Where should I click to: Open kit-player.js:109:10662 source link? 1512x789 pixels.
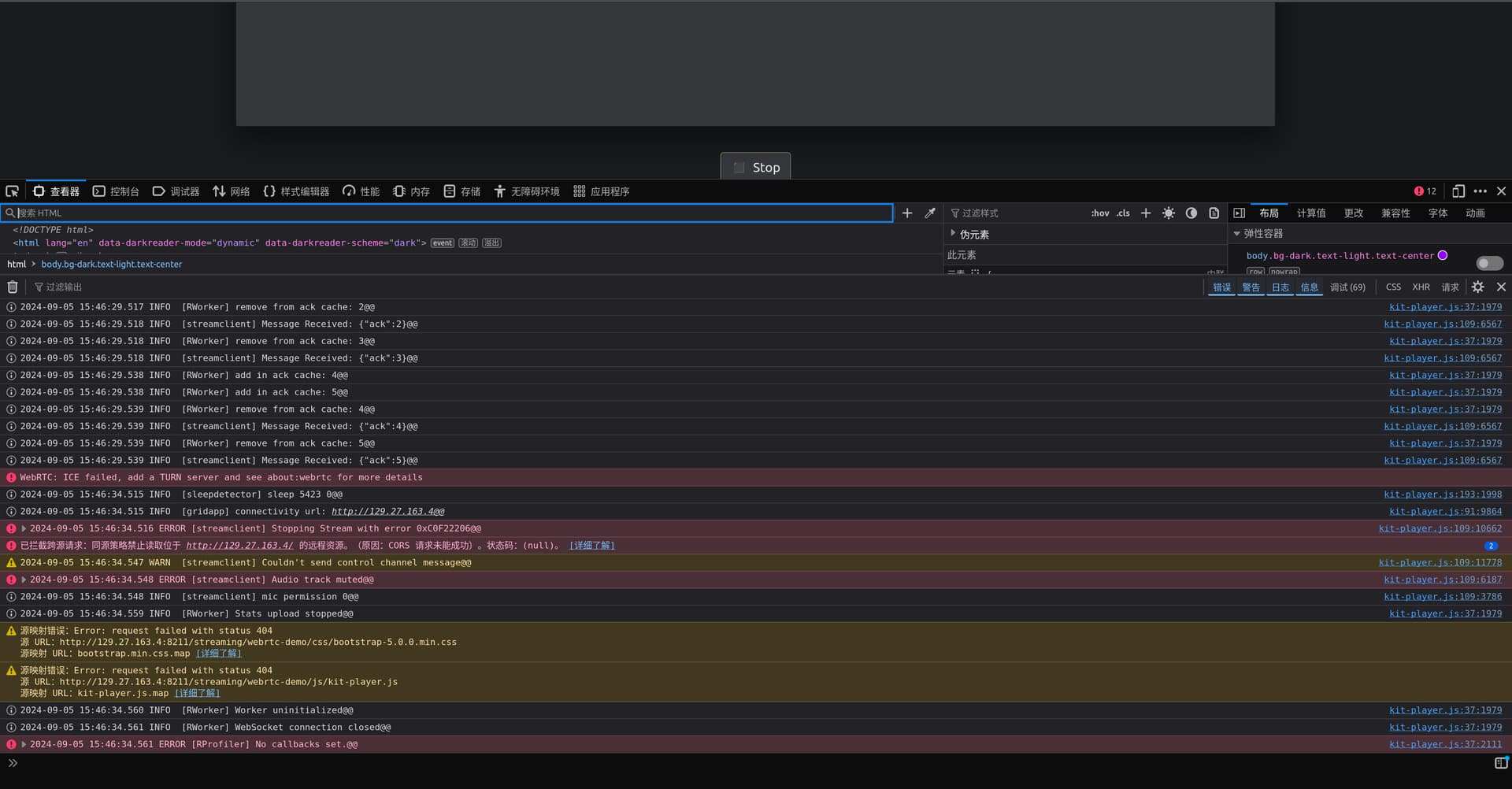coord(1440,528)
